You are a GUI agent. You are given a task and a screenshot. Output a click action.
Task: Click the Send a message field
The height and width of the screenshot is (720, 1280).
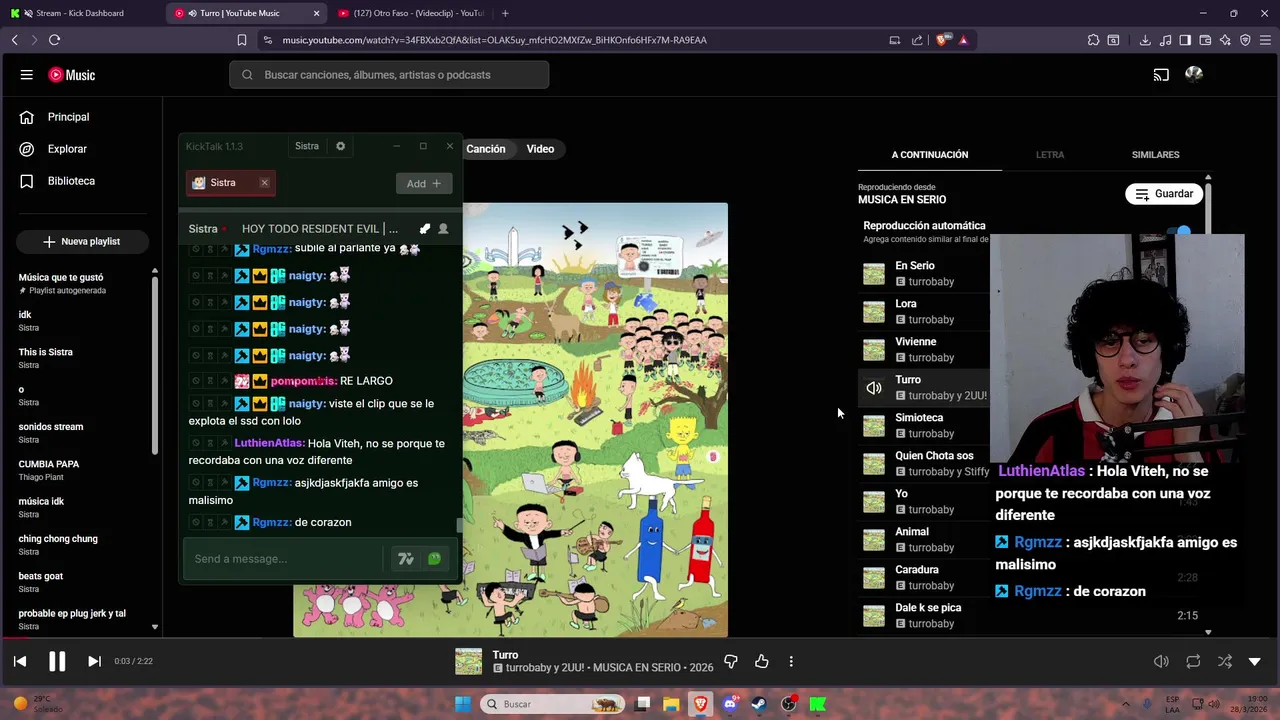(283, 559)
